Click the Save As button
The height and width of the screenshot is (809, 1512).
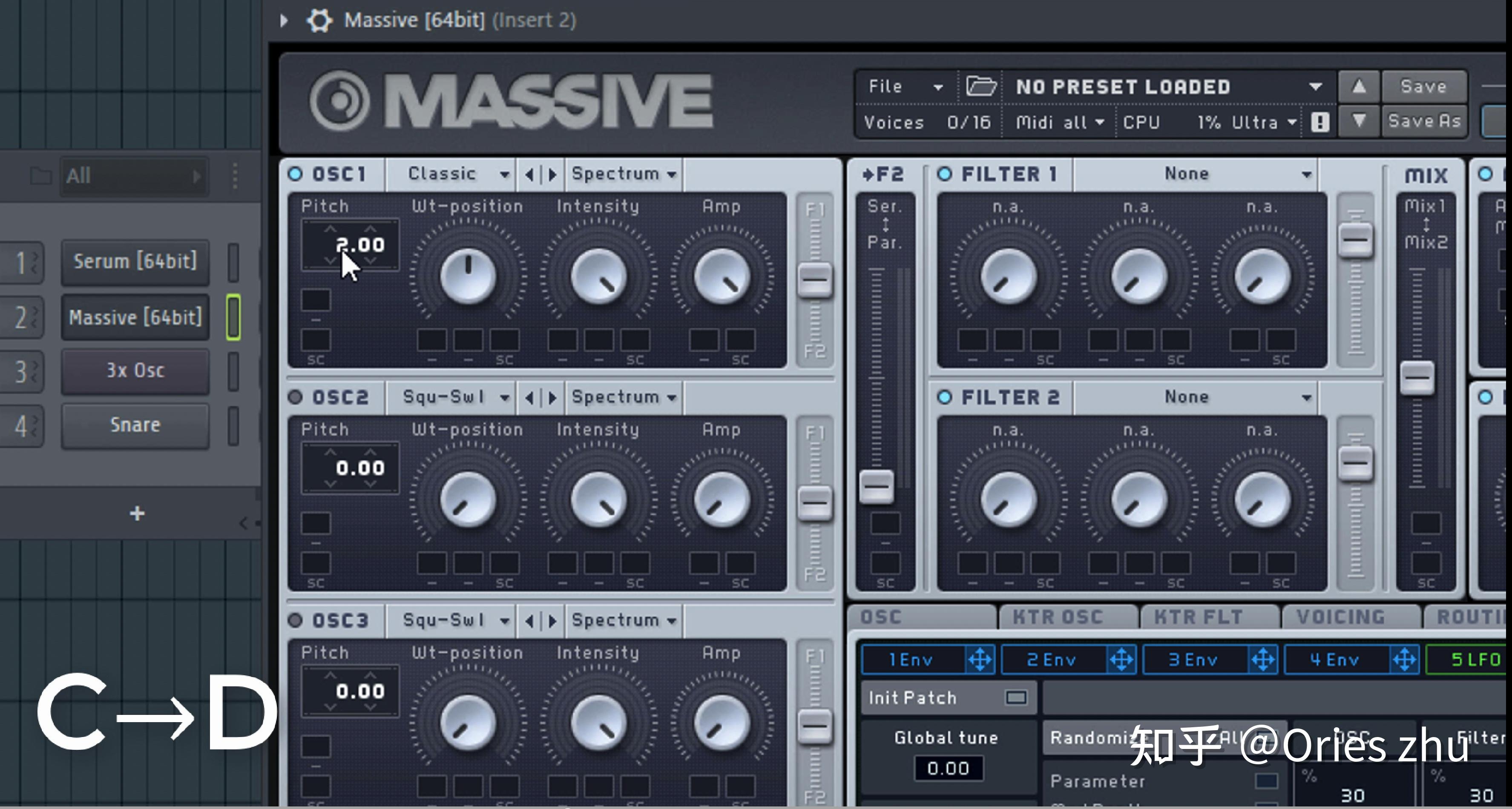[x=1424, y=121]
